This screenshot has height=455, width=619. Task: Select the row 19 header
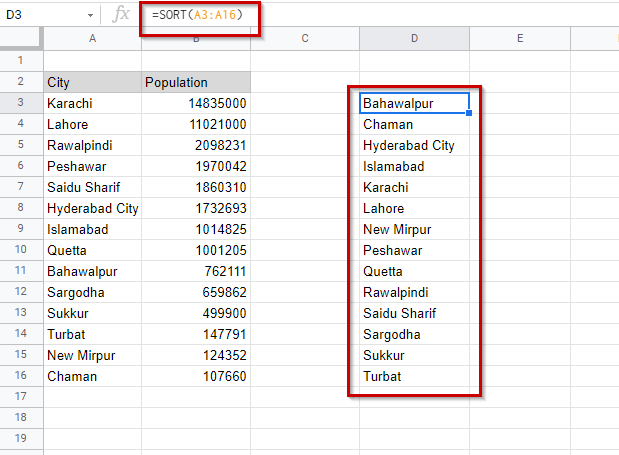pos(21,438)
